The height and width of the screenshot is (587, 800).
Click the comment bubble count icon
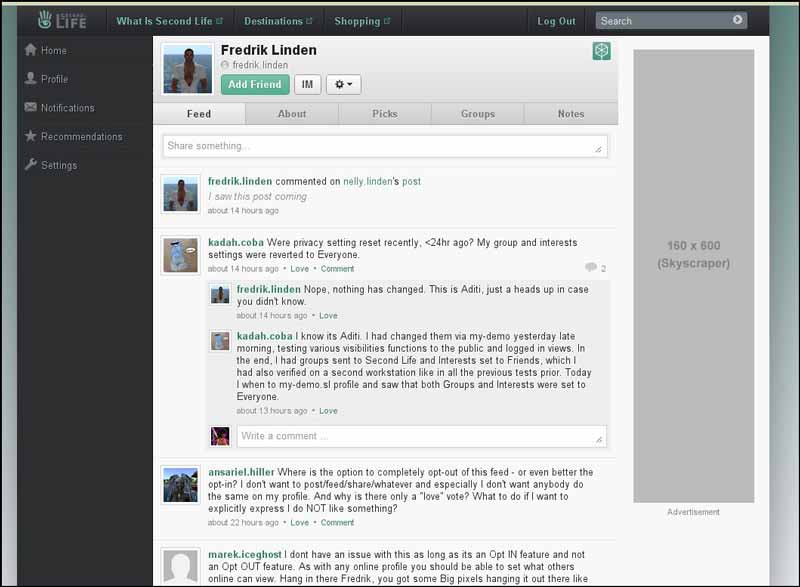tap(592, 268)
